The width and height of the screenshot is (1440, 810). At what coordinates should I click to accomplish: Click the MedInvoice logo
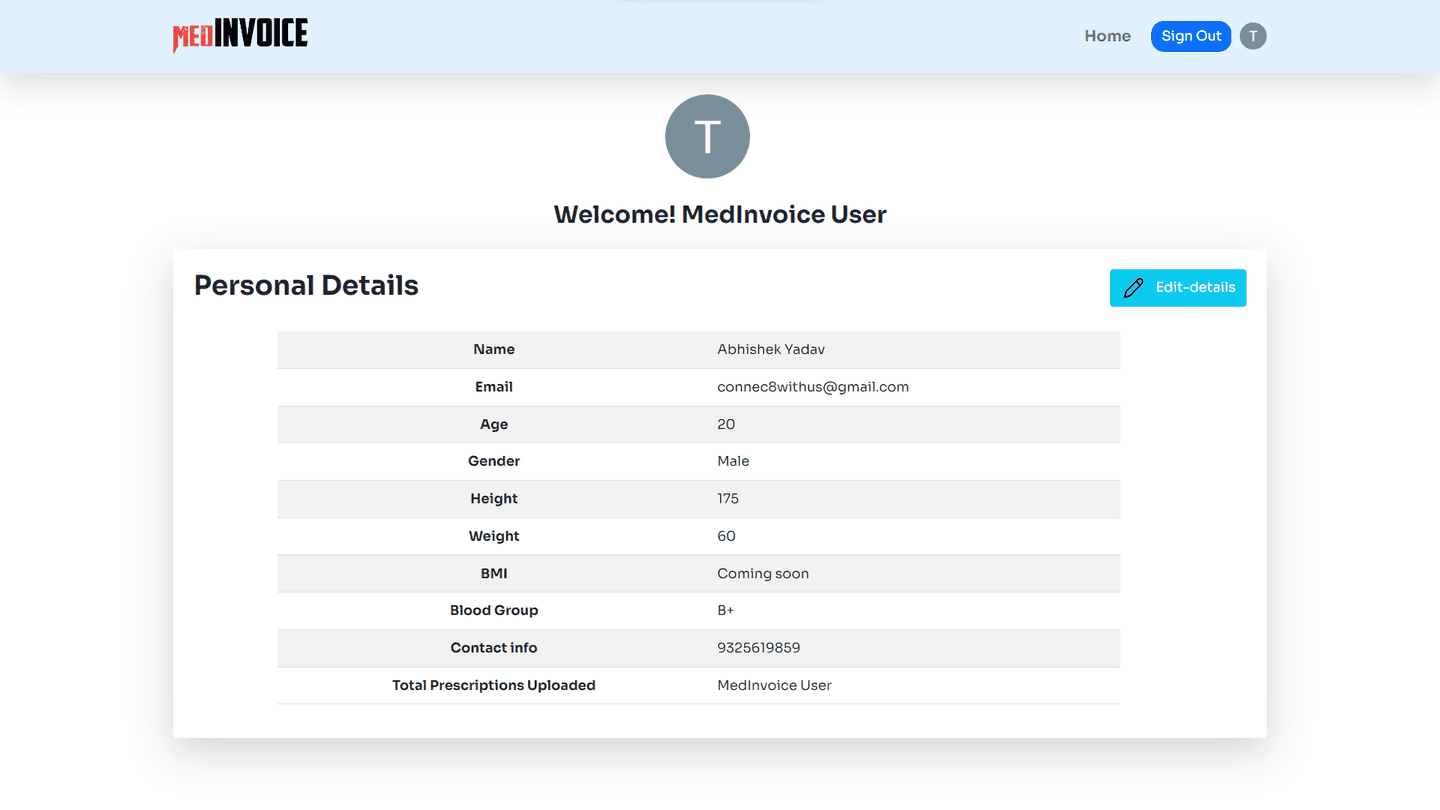(240, 36)
